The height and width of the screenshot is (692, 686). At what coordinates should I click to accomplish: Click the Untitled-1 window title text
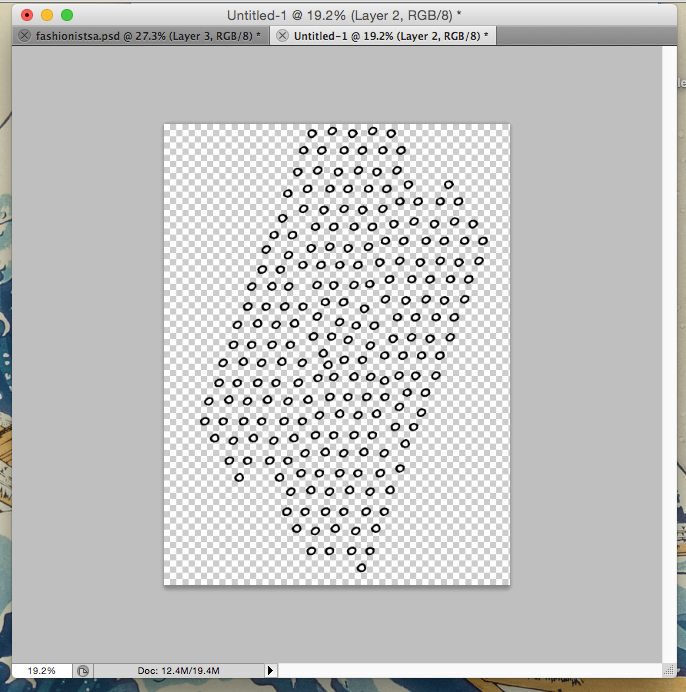point(344,15)
